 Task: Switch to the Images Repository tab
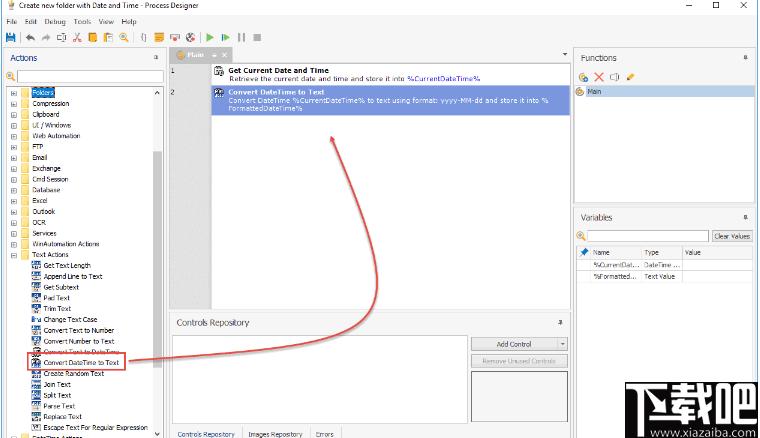coord(275,434)
